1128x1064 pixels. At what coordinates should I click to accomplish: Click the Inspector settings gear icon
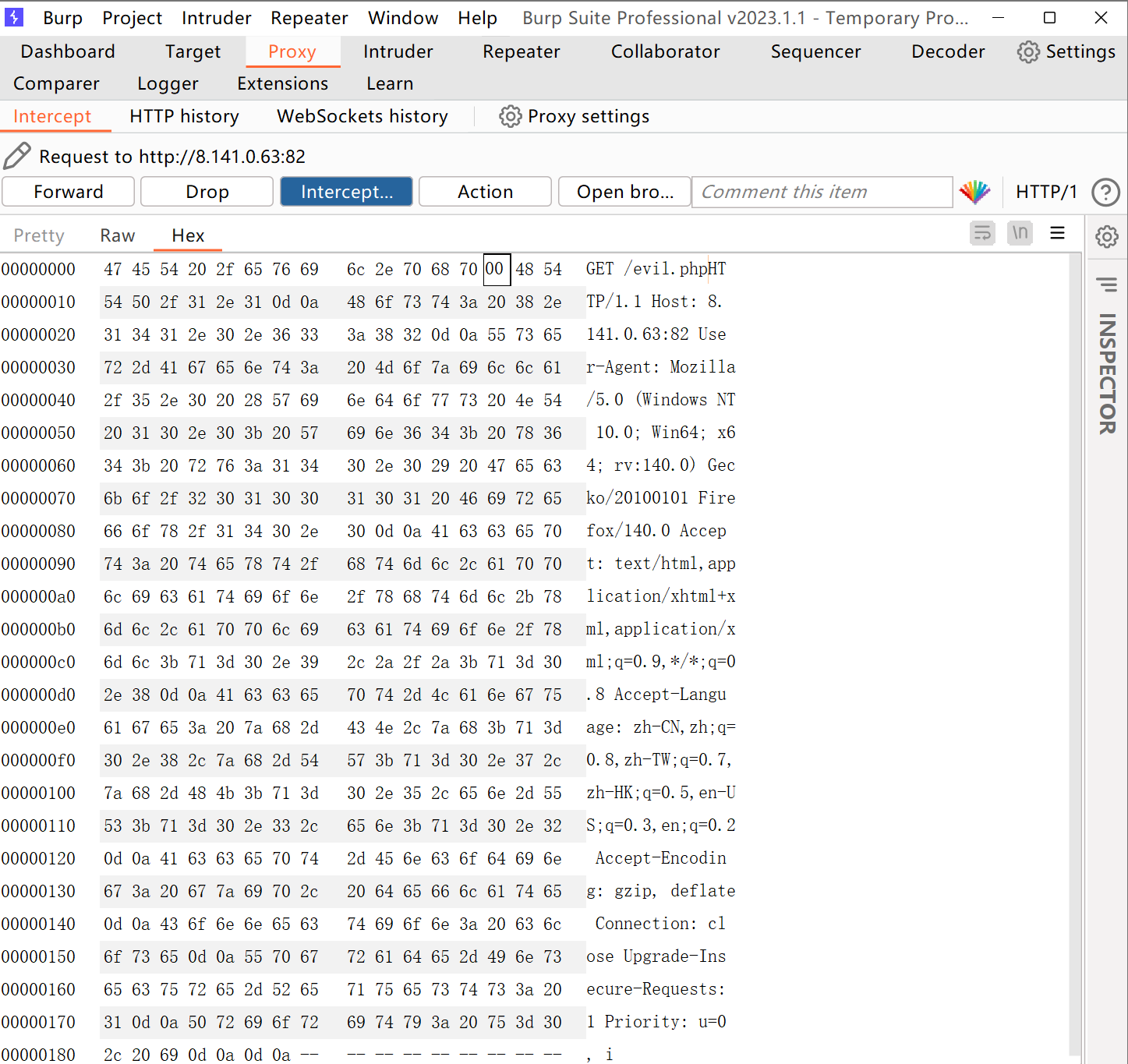click(1107, 236)
